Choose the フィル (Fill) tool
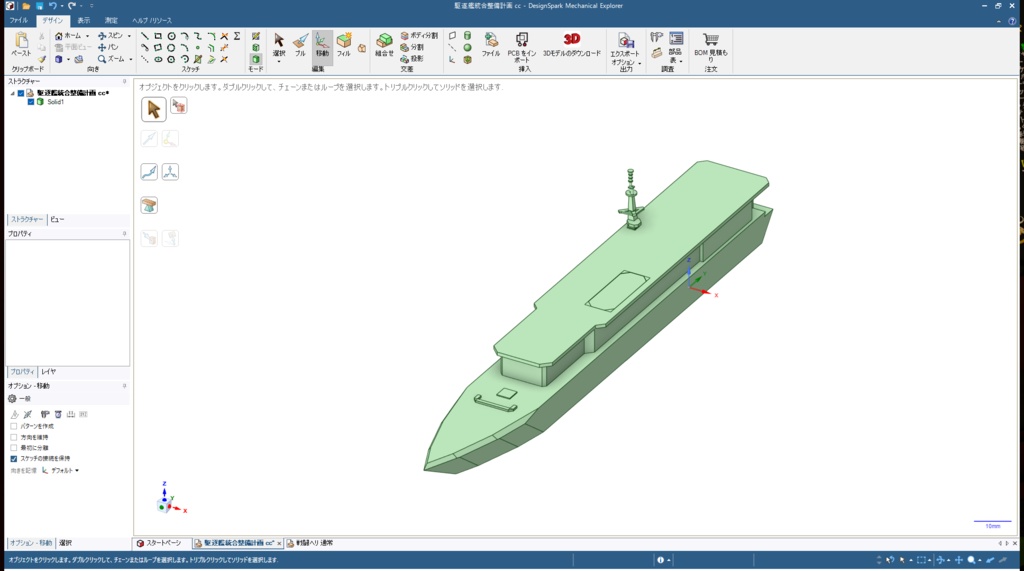The image size is (1024, 571). [344, 45]
